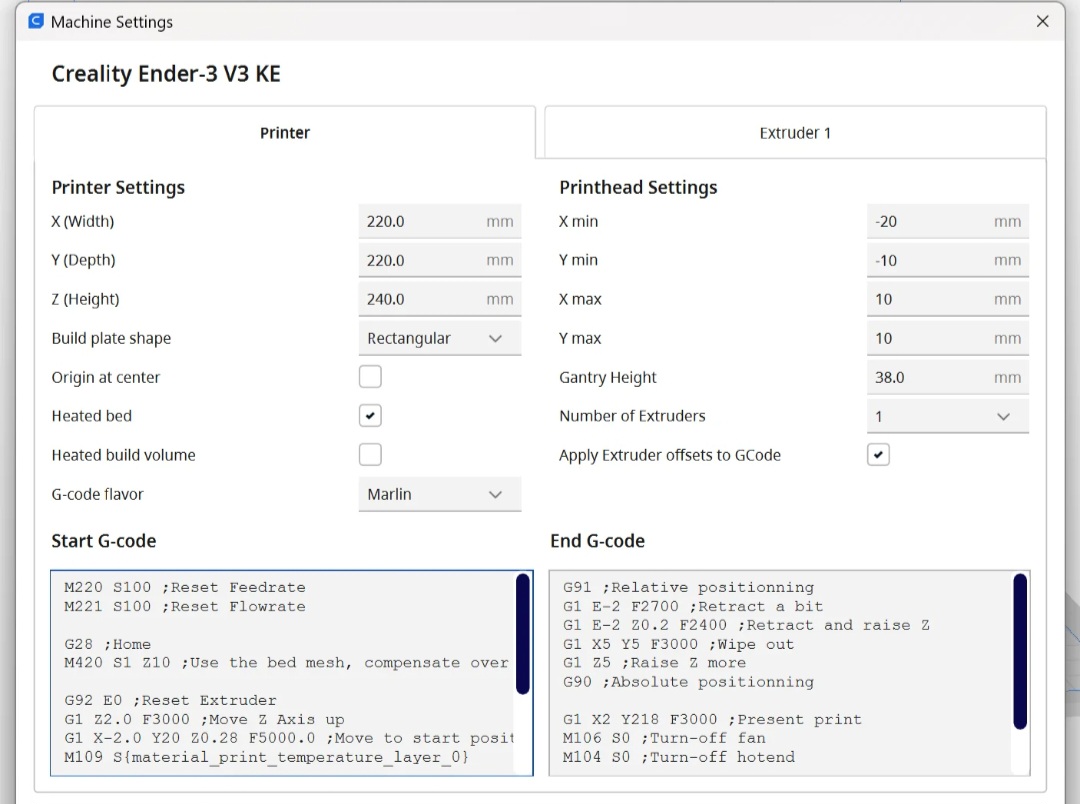
Task: Toggle the Origin at center checkbox
Action: point(370,377)
